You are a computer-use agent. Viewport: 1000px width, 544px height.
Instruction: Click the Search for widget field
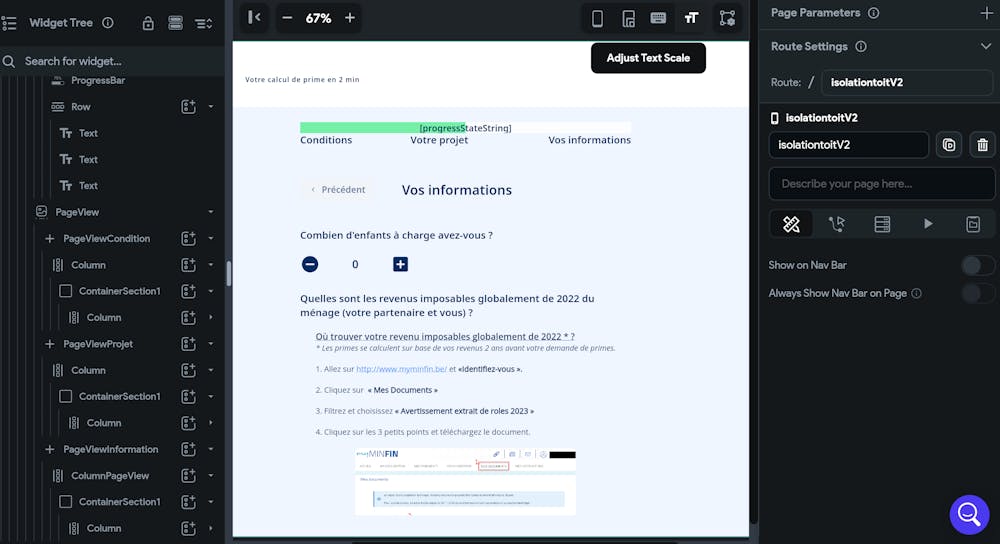(112, 61)
